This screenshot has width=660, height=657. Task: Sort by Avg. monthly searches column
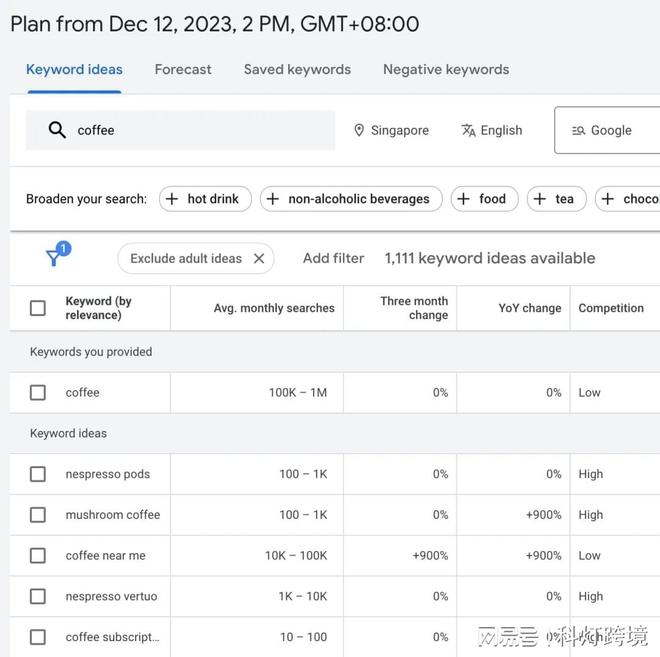pos(274,308)
